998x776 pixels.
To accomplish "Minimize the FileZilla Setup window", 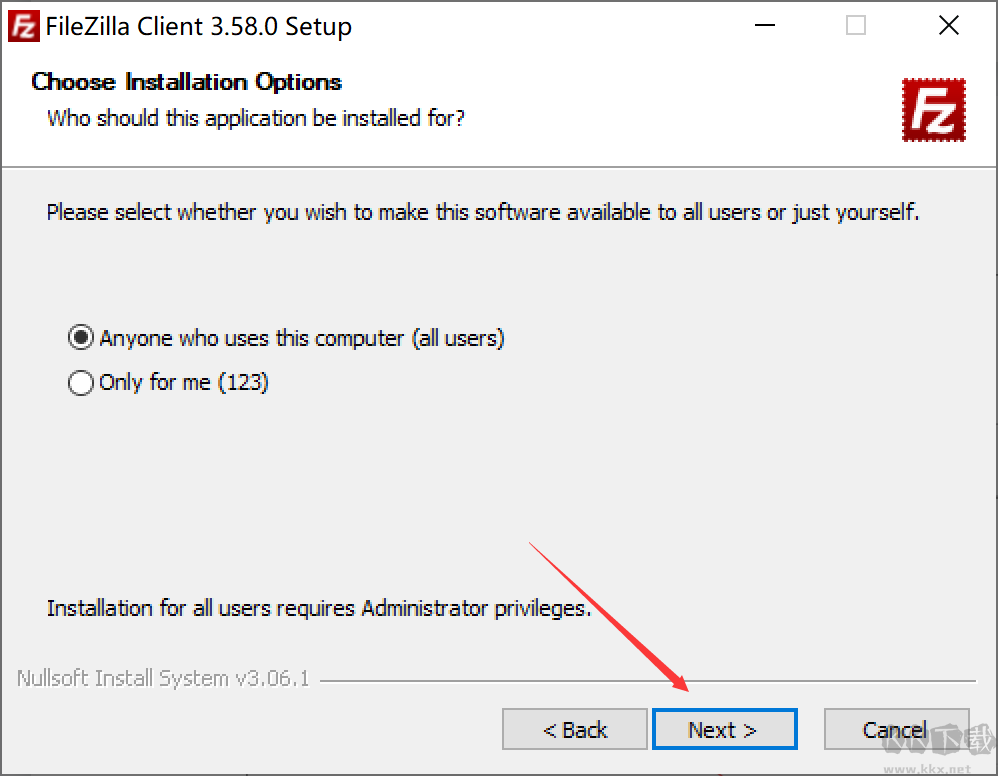I will [x=763, y=26].
